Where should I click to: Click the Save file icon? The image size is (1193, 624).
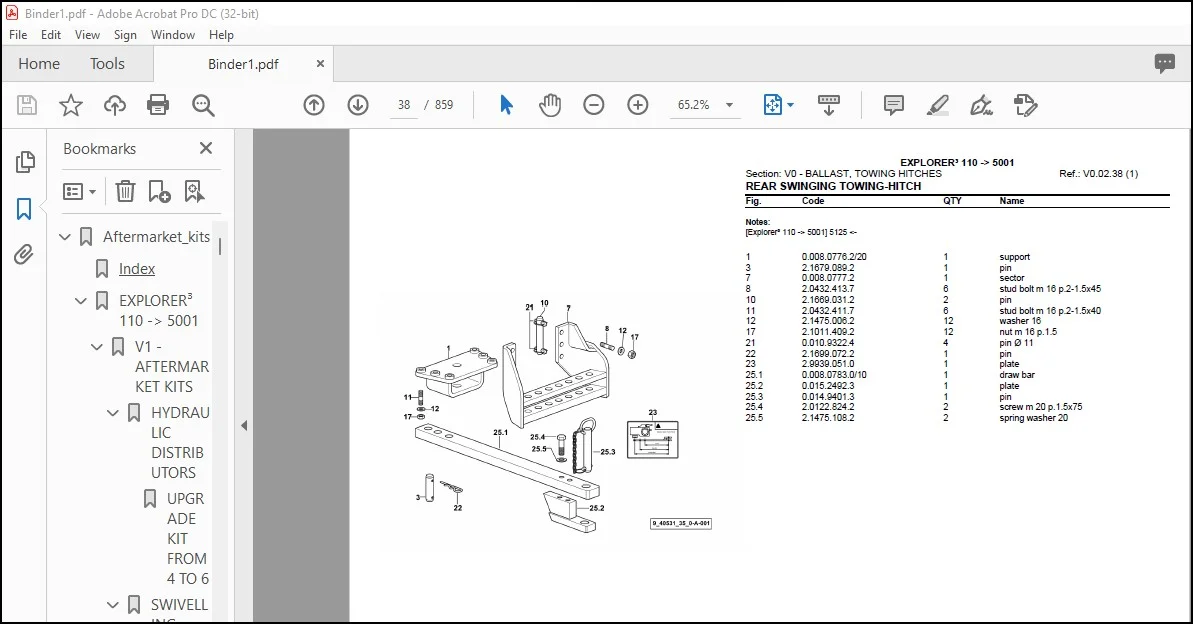(x=27, y=105)
